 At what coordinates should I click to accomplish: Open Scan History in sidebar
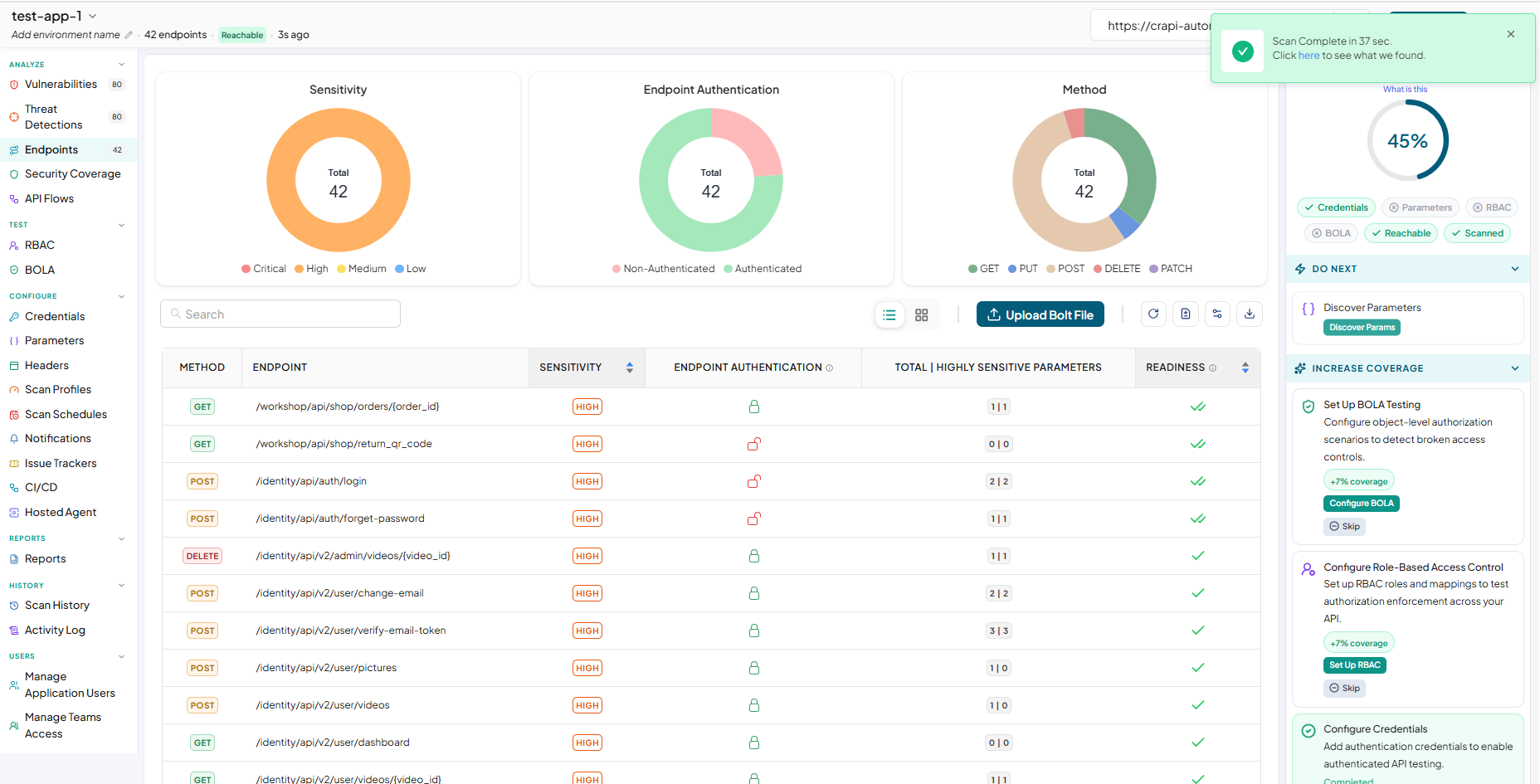pos(57,606)
